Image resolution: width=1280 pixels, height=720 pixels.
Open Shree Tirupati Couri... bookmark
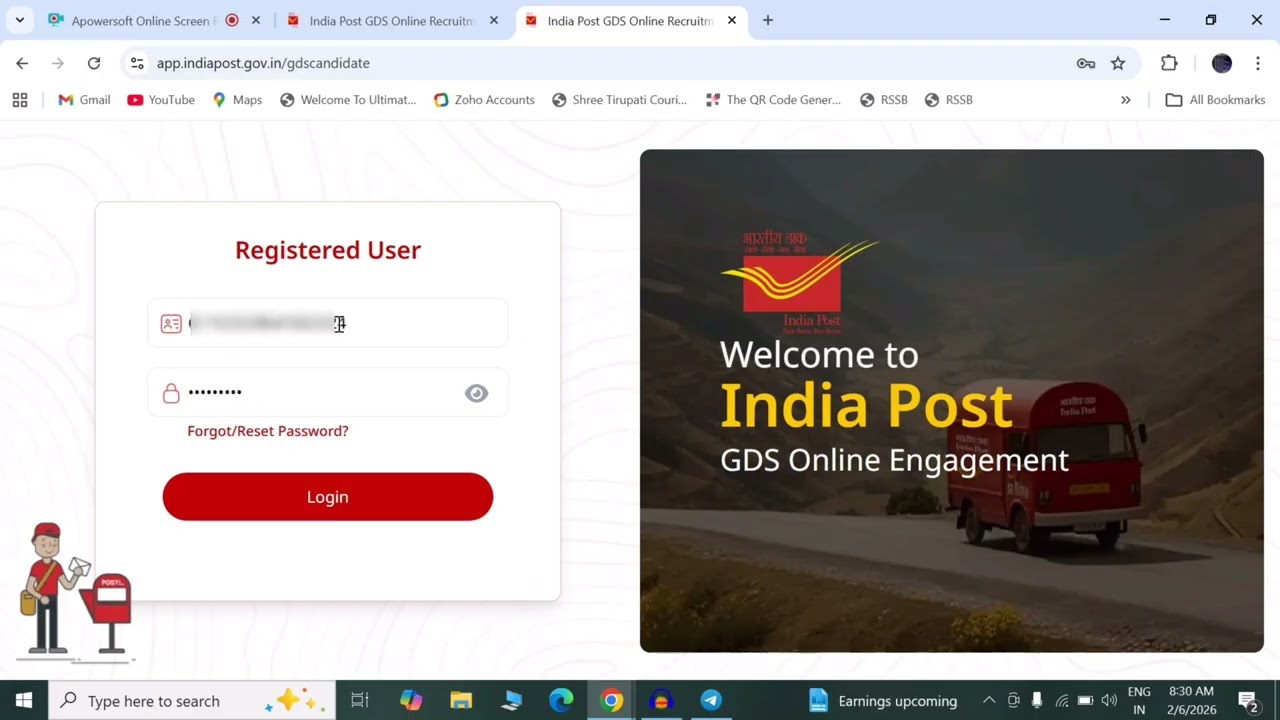tap(620, 100)
